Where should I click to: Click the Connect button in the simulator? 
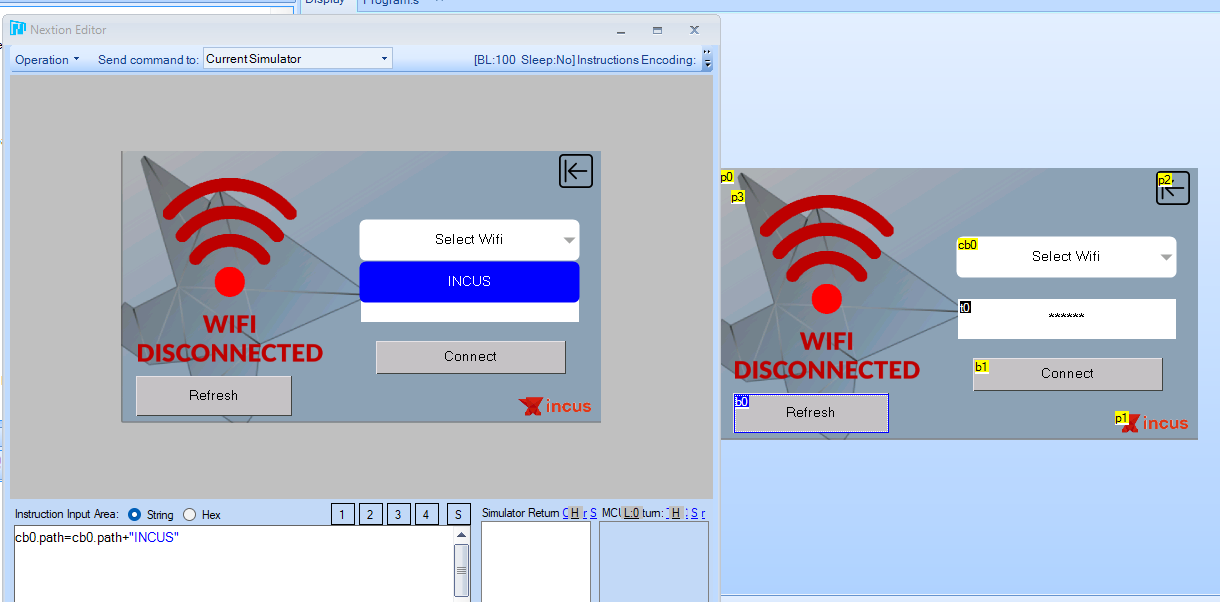[470, 357]
